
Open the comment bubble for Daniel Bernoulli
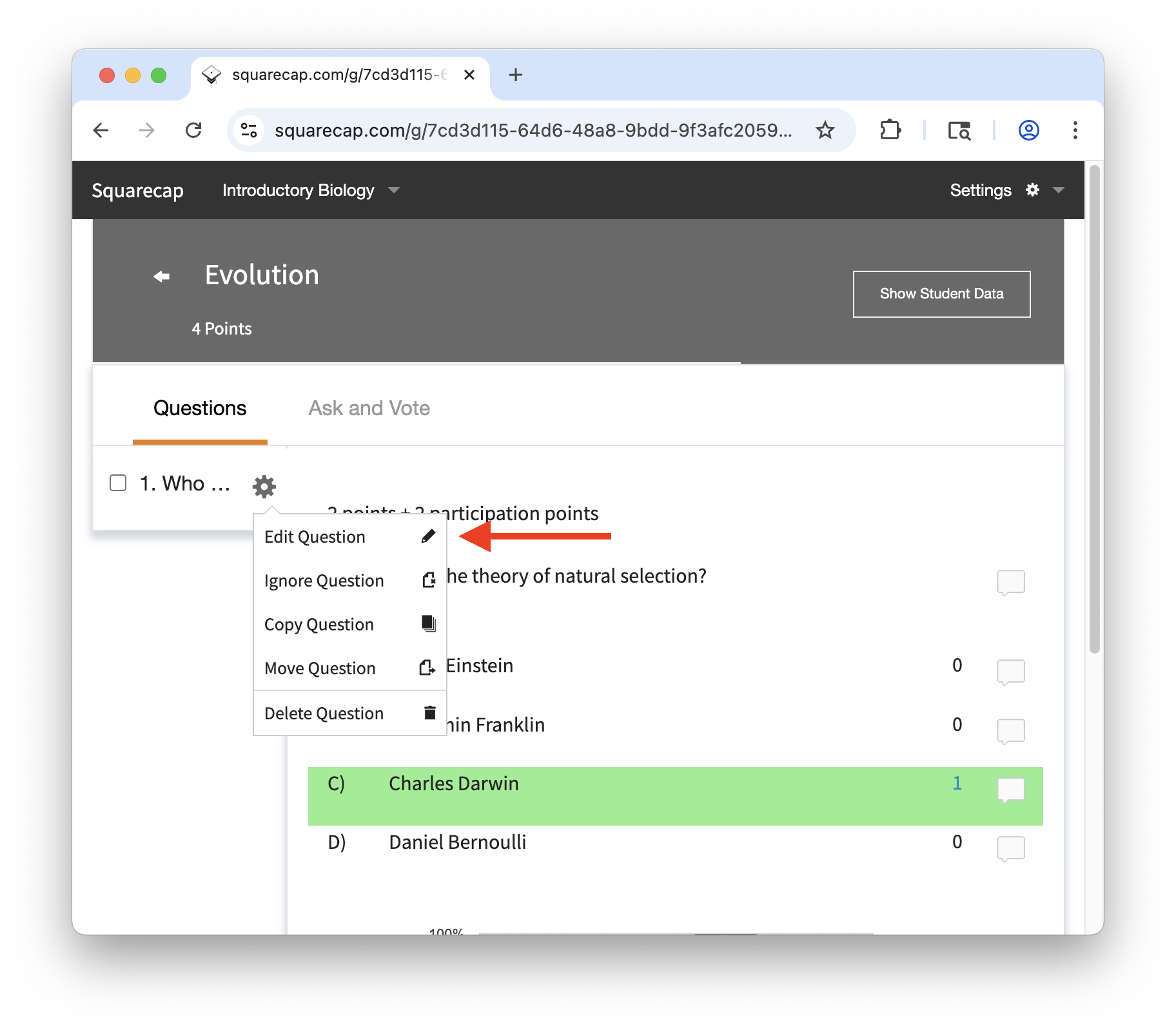pos(1010,848)
